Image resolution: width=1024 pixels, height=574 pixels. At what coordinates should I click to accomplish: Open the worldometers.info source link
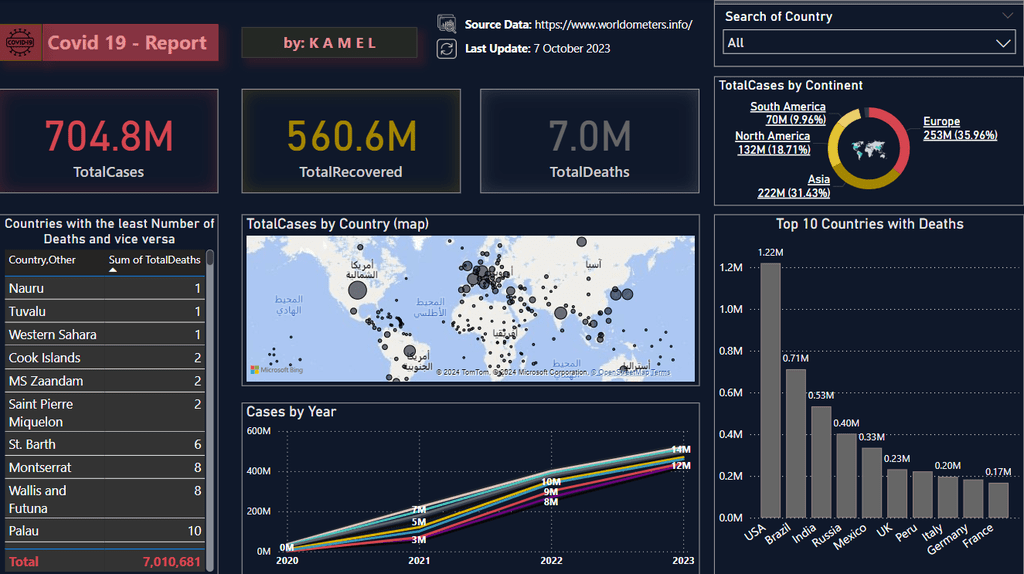pos(613,24)
